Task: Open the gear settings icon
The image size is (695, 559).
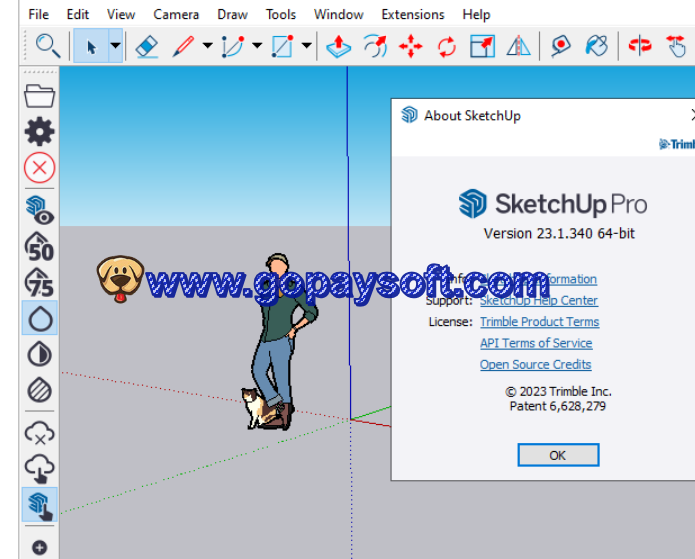Action: [x=39, y=132]
